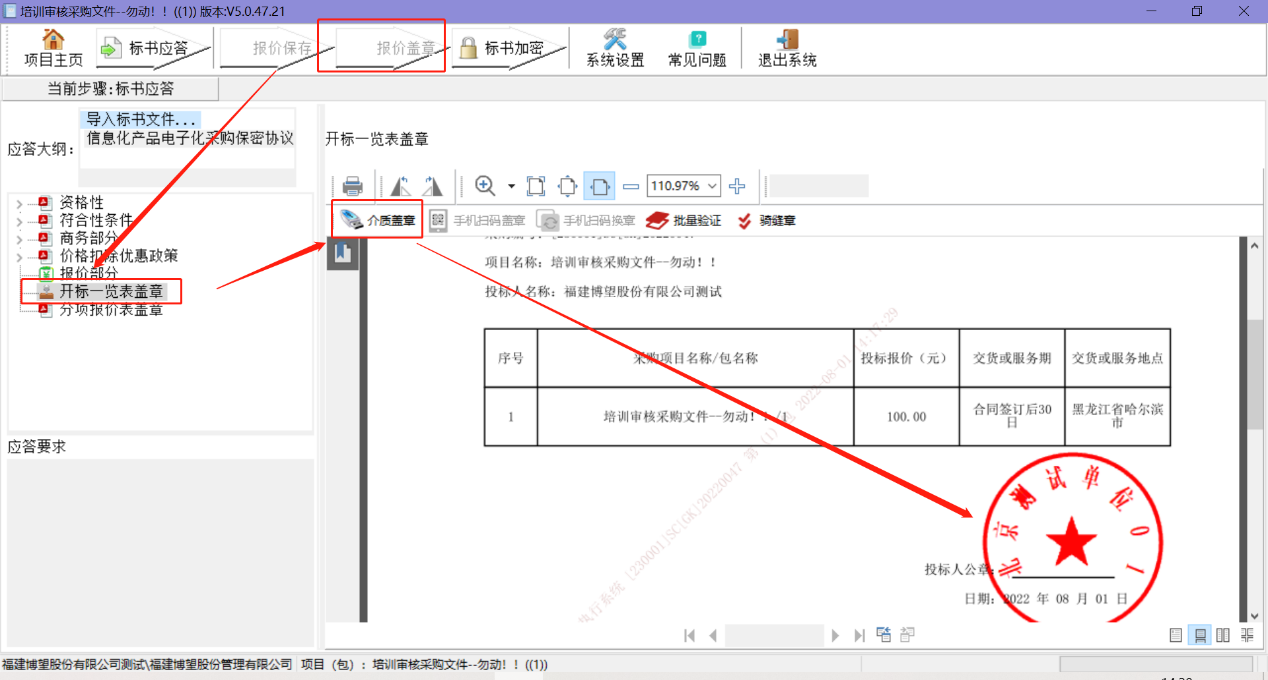Go to 项目主页 home page
The image size is (1268, 680).
(x=53, y=48)
